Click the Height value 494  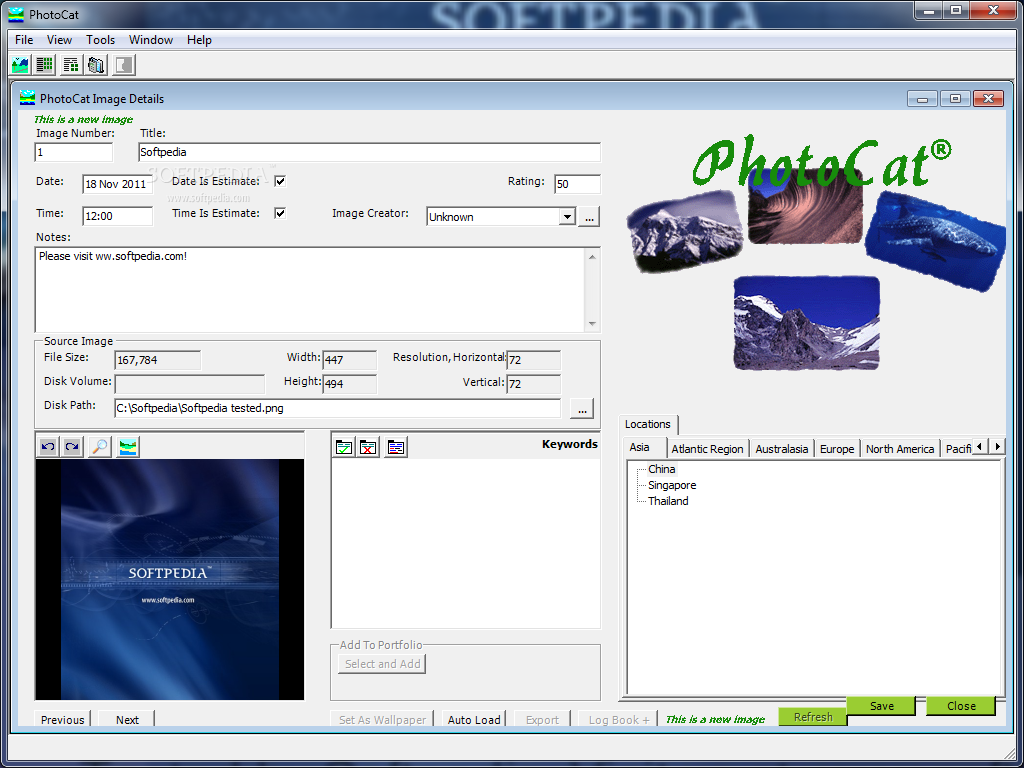point(349,384)
